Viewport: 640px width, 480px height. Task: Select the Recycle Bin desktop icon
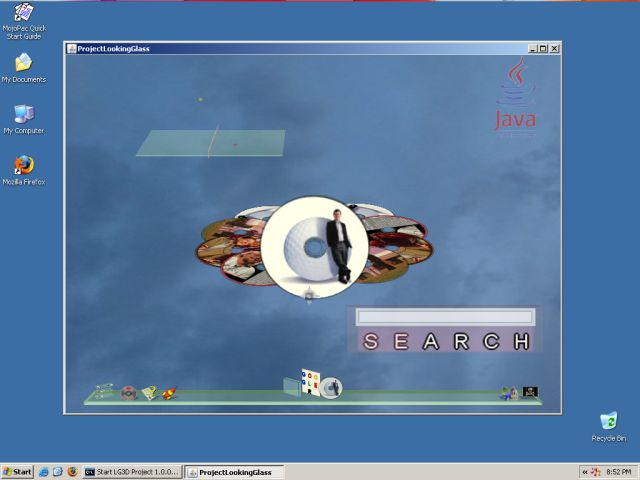click(x=609, y=427)
